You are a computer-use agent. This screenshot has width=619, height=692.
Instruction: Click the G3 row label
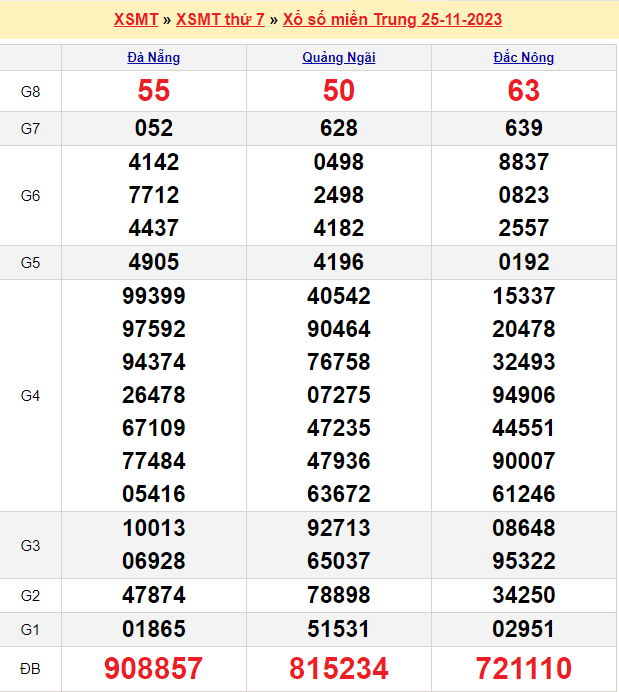(30, 545)
